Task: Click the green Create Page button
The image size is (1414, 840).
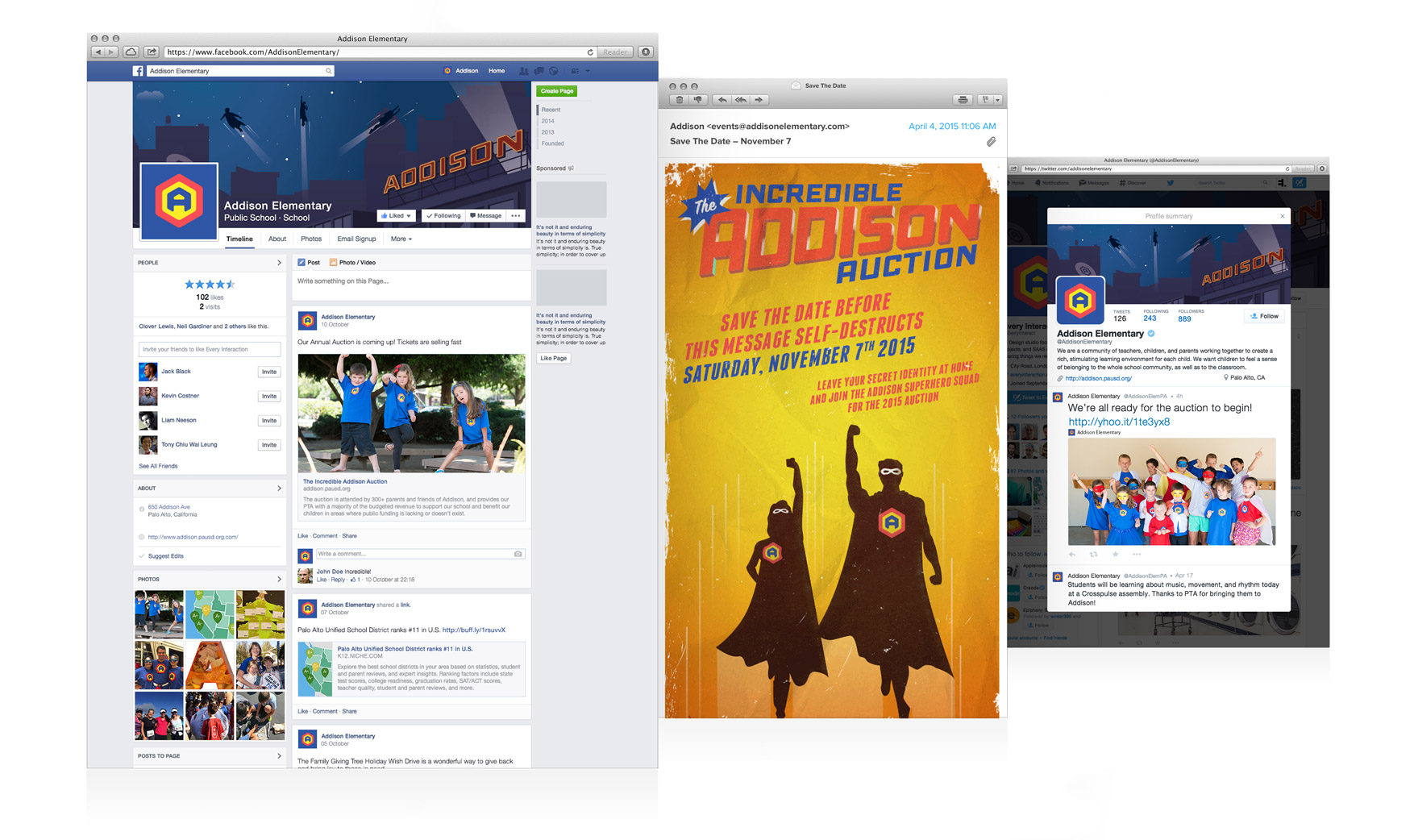Action: tap(556, 91)
